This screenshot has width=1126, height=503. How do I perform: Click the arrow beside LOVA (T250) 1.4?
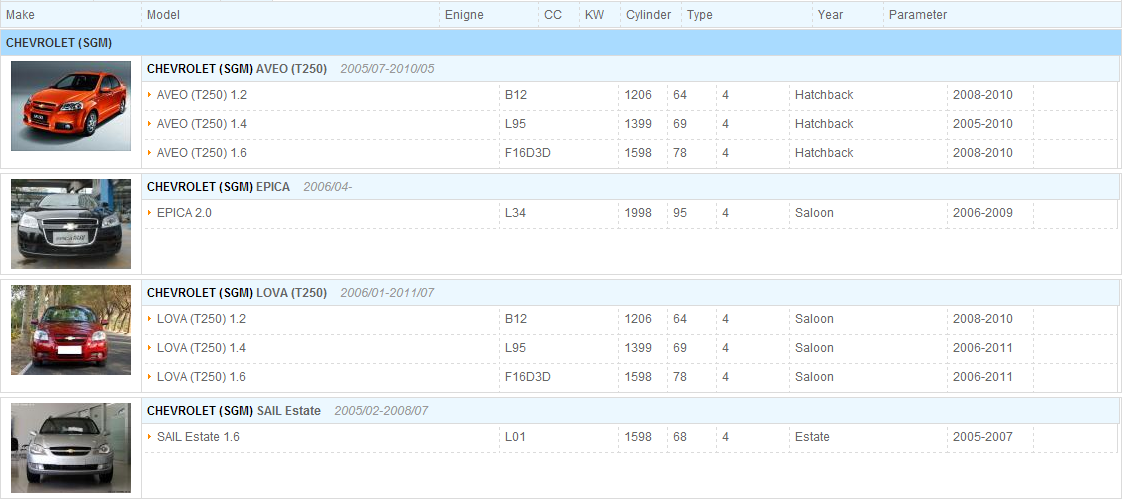[149, 348]
